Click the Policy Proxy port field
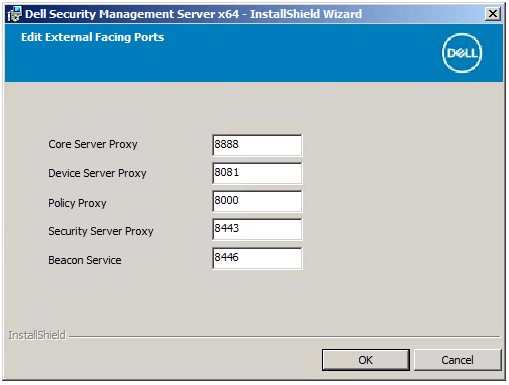This screenshot has height=385, width=509. tap(257, 201)
